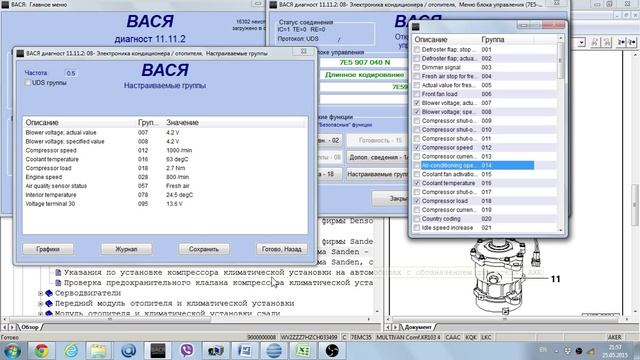This screenshot has height=360, width=640.
Task: Launch Google Chrome from the taskbar
Action: (41, 351)
